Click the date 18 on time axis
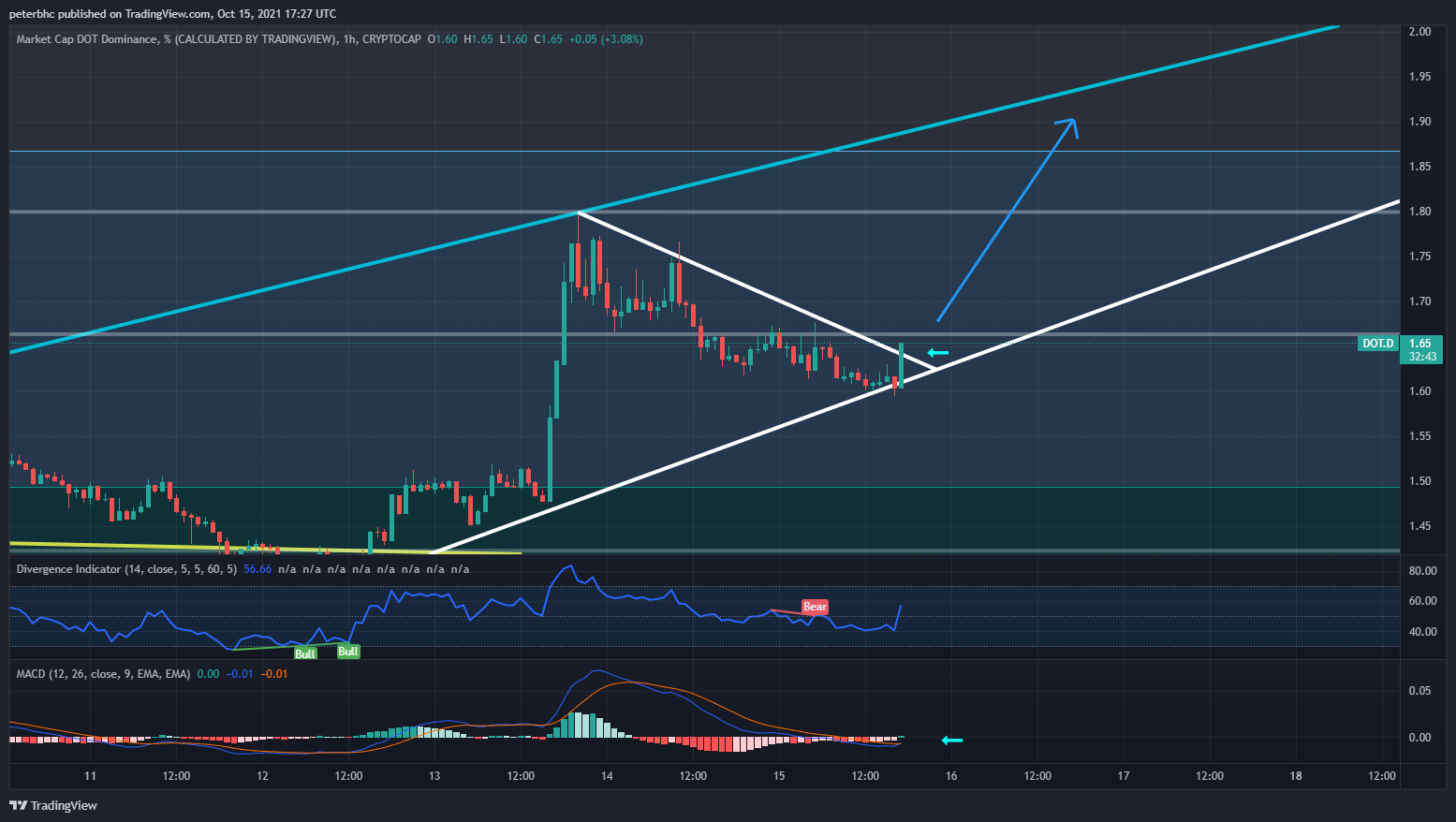Screen dimensions: 1456x822 pyautogui.click(x=1296, y=776)
